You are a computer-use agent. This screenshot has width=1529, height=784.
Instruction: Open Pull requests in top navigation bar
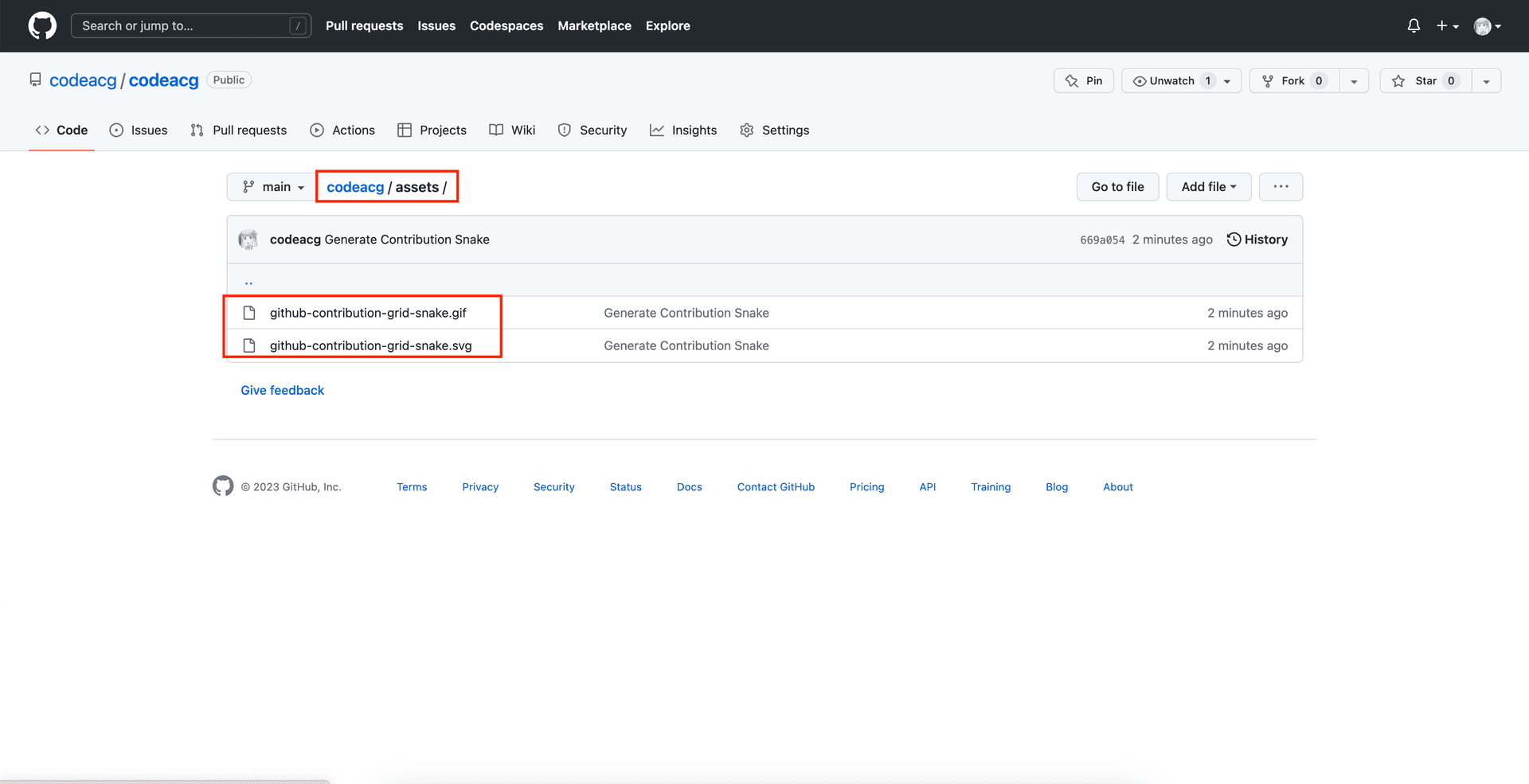click(x=364, y=25)
